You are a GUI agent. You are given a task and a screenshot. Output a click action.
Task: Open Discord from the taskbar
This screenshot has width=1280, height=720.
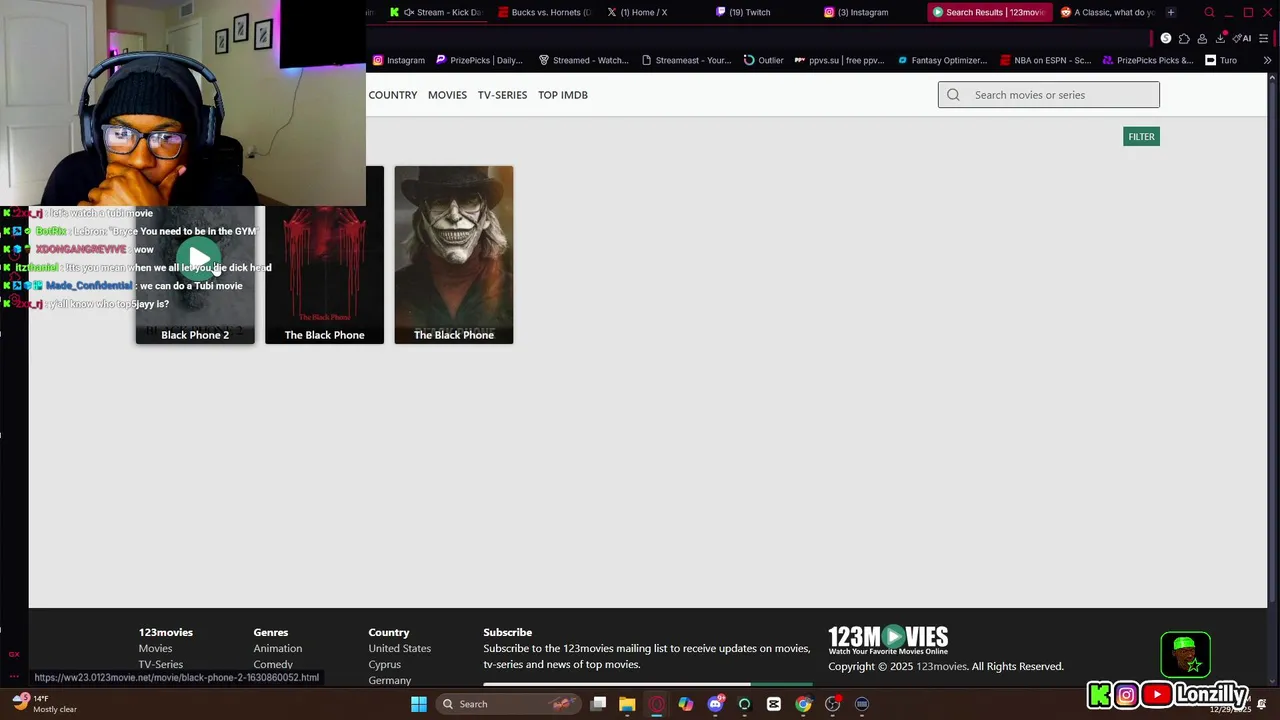tap(715, 704)
